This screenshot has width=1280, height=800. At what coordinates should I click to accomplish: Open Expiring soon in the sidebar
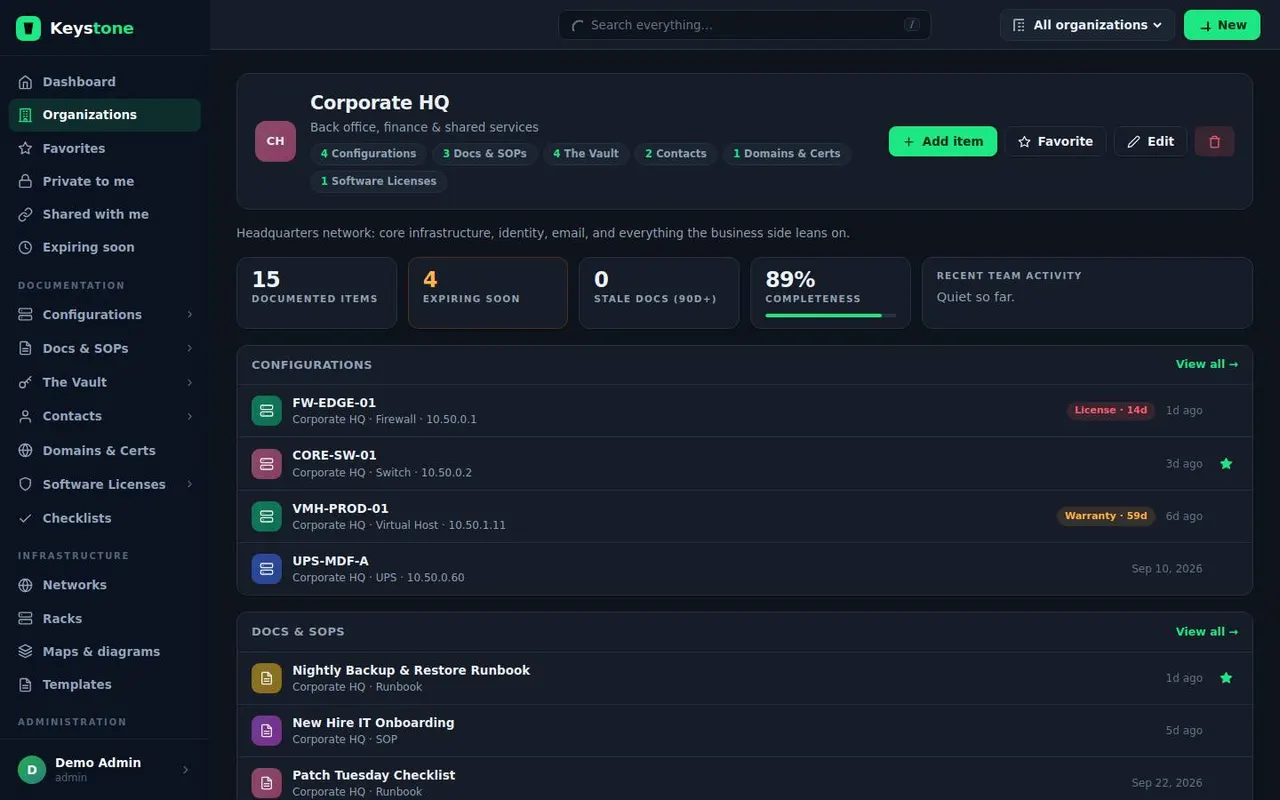click(x=105, y=248)
